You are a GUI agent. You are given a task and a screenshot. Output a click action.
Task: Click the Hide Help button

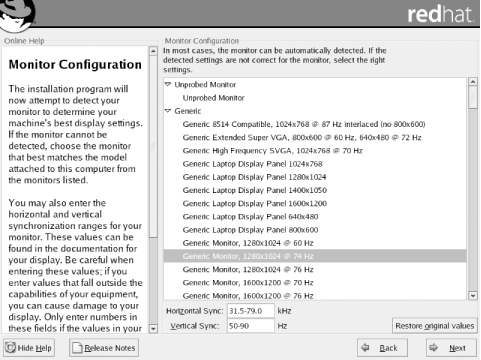tap(29, 348)
